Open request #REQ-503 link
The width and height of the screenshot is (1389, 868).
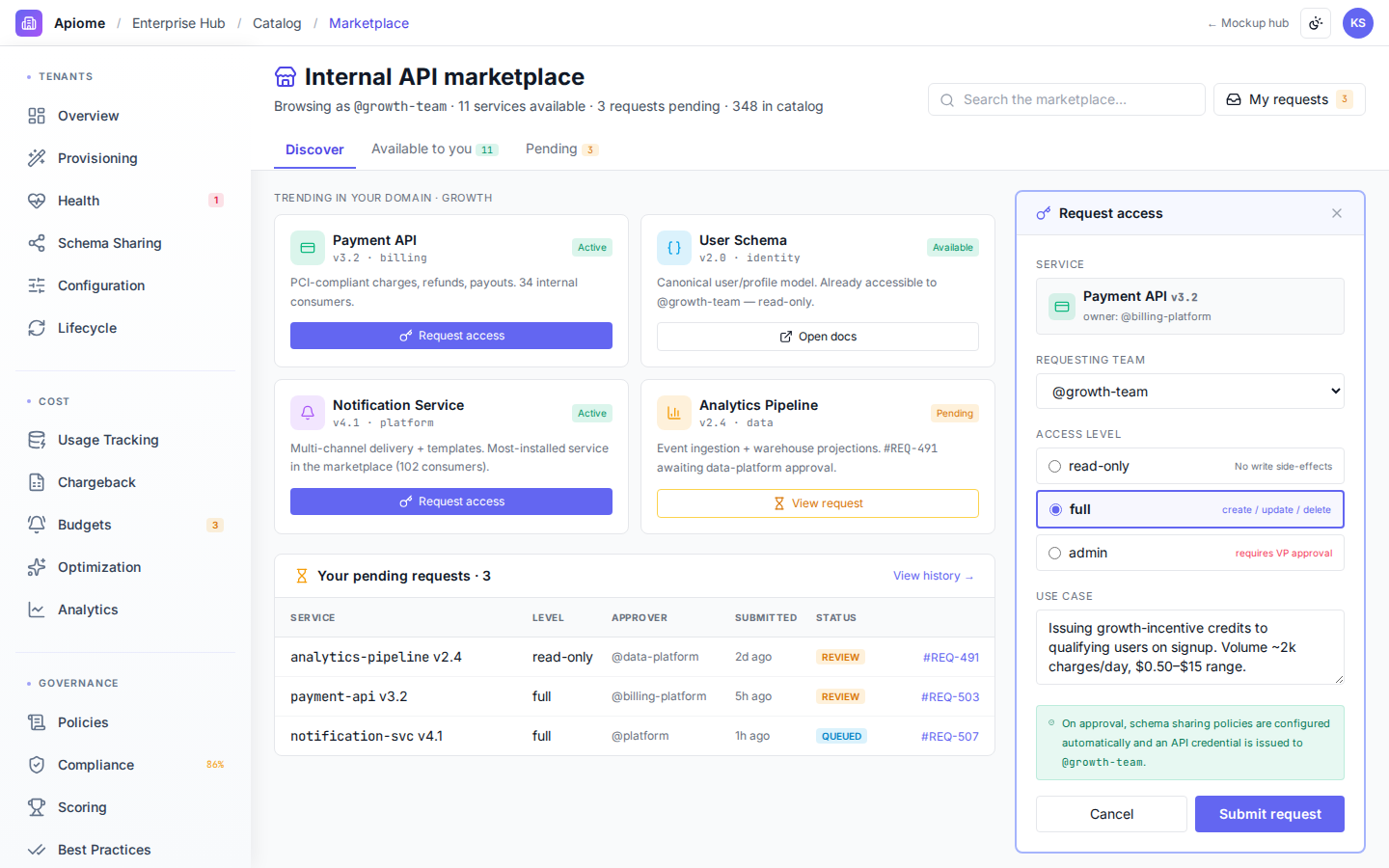point(950,697)
